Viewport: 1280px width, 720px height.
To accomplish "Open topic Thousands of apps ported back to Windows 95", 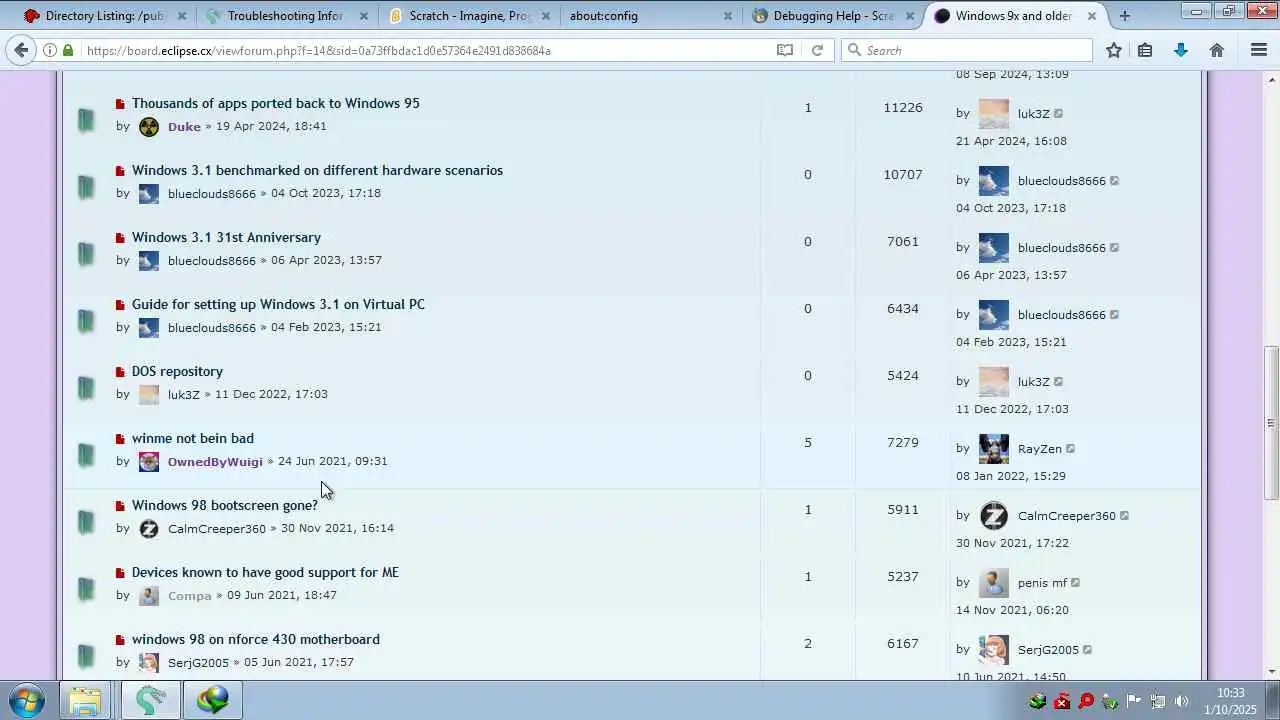I will point(275,103).
